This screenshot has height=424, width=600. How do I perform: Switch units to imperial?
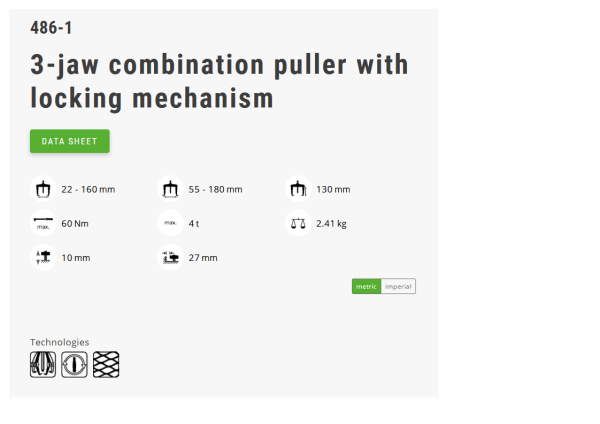click(x=398, y=286)
